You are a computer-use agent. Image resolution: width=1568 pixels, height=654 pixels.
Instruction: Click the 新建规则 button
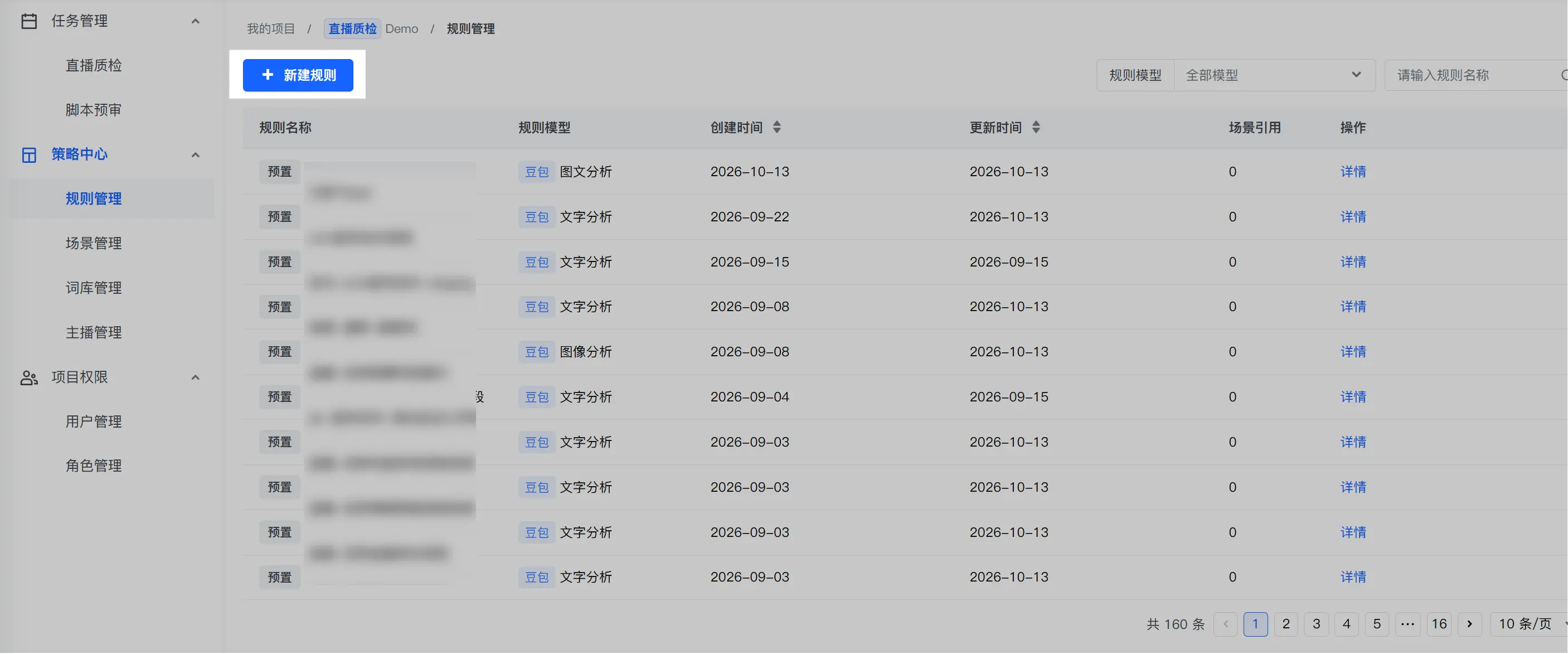(298, 75)
